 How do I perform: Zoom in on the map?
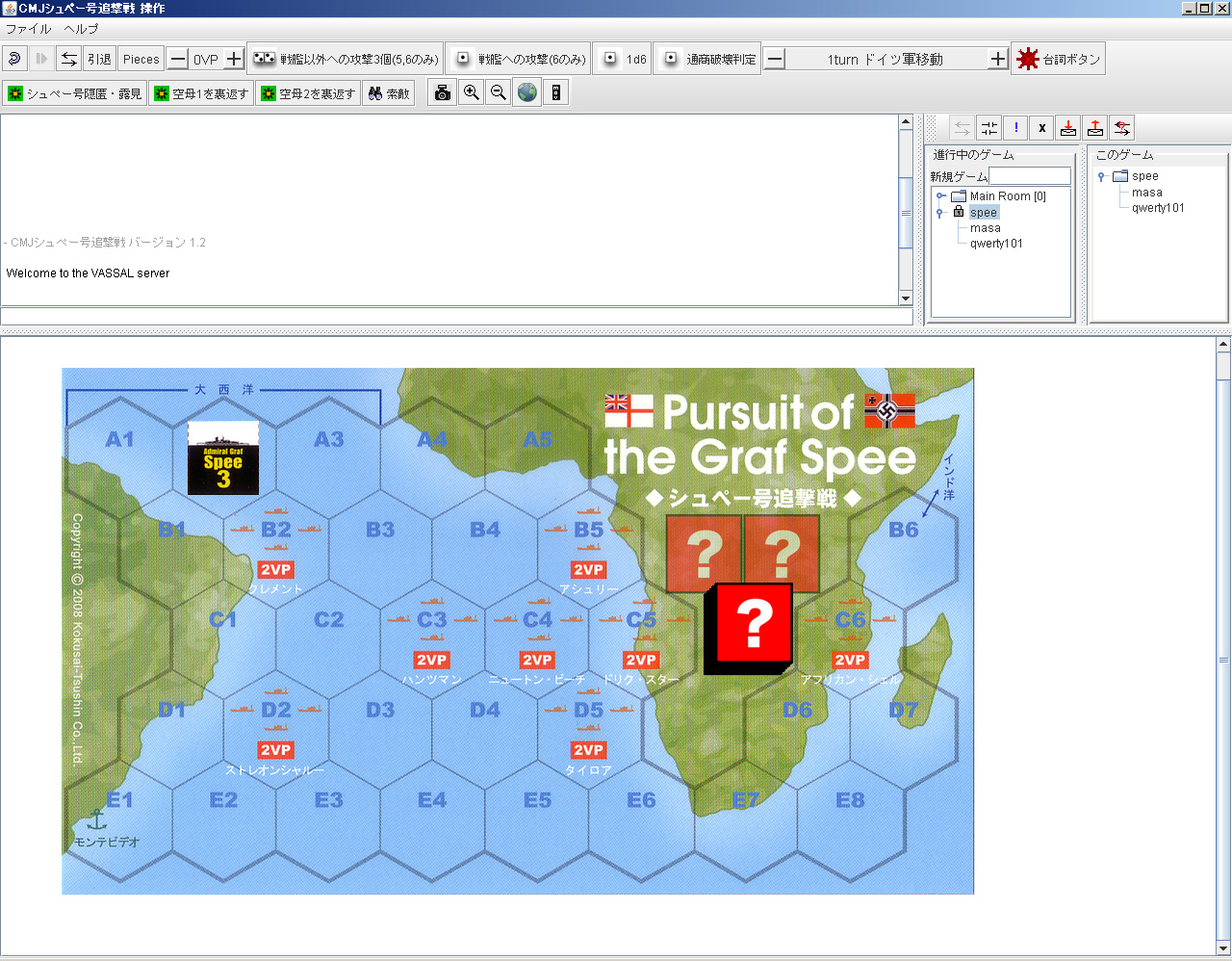pyautogui.click(x=471, y=93)
